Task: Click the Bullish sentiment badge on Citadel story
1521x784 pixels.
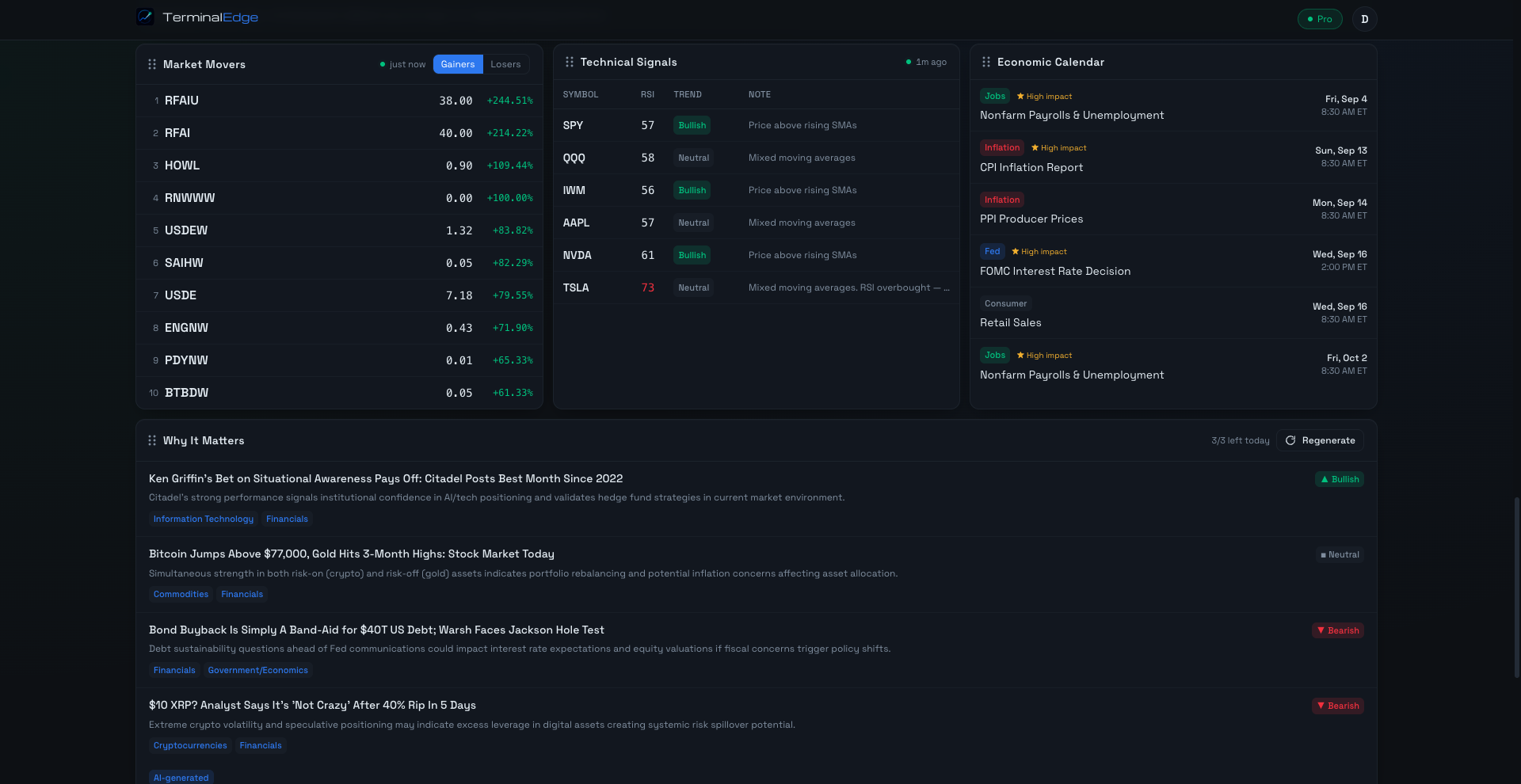Action: point(1340,479)
